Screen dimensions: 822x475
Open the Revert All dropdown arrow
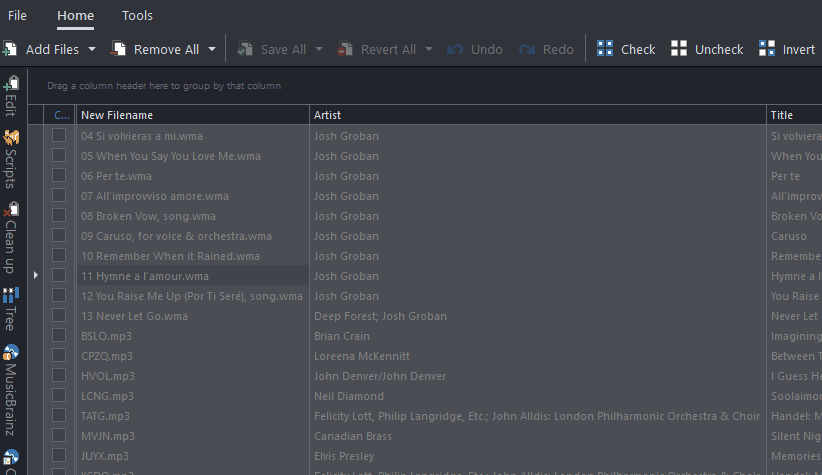coord(429,49)
